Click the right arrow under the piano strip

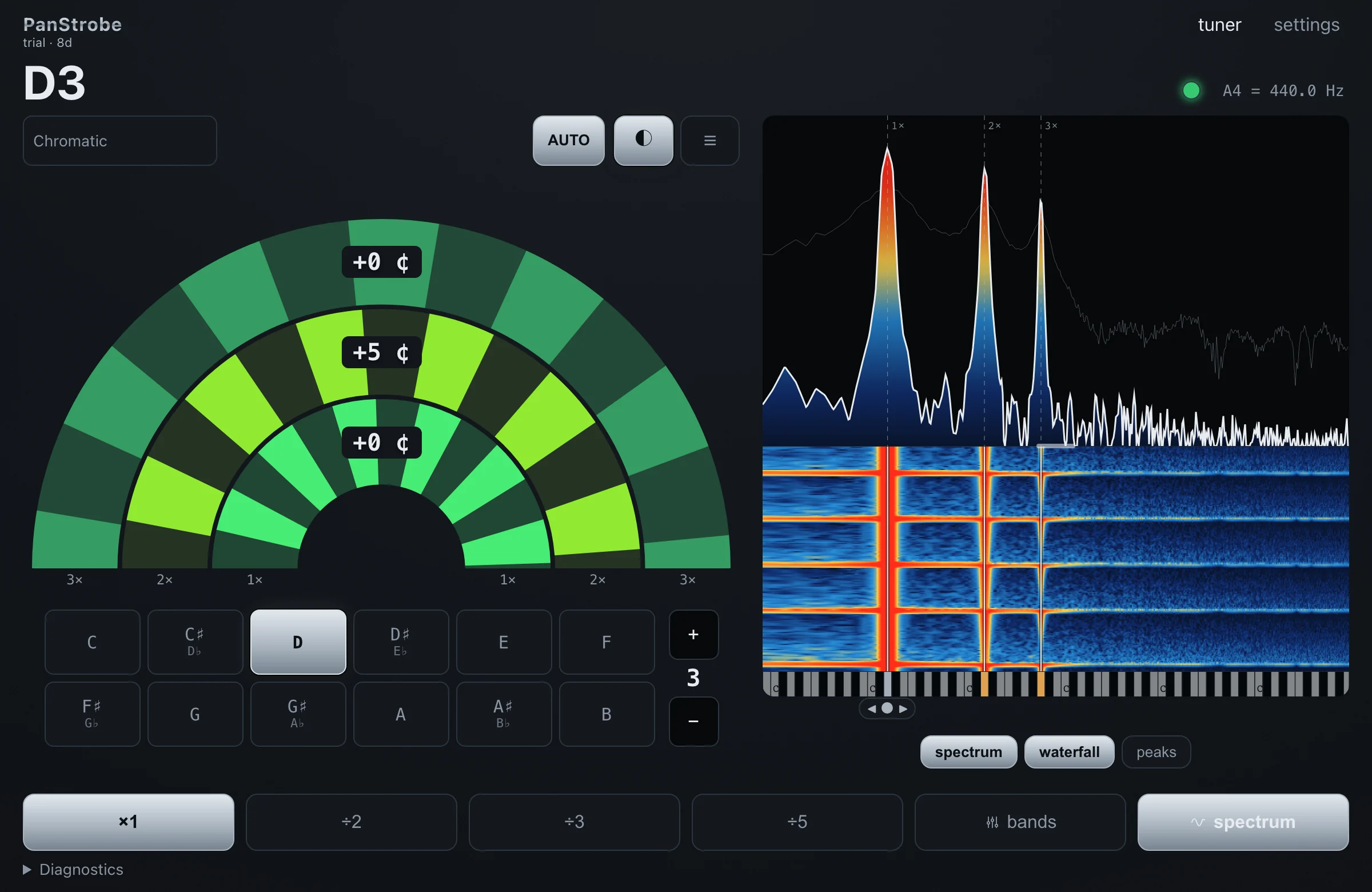tap(903, 708)
